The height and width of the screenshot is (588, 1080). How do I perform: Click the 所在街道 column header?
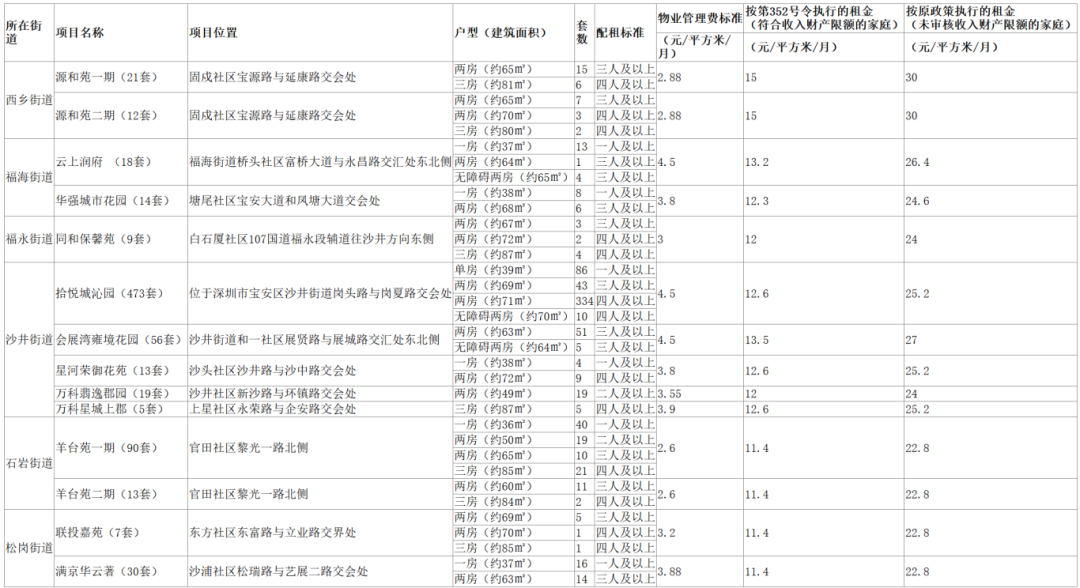pyautogui.click(x=26, y=32)
